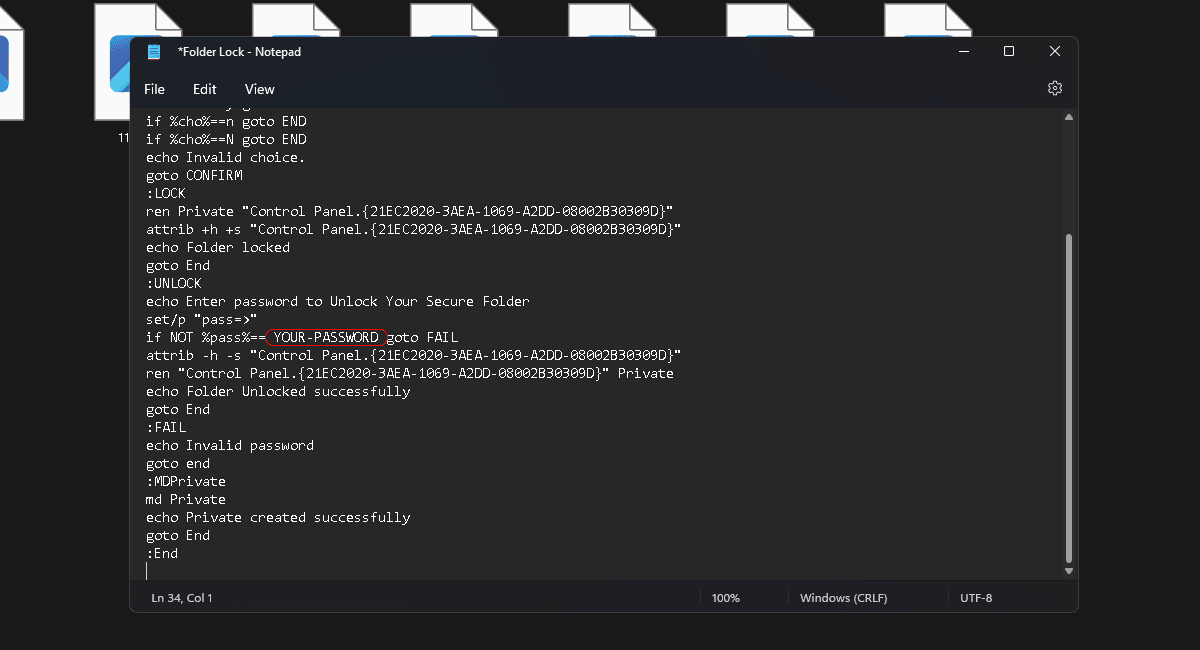Click the vertical scrollbar thumb
The height and width of the screenshot is (650, 1200).
pos(1068,400)
